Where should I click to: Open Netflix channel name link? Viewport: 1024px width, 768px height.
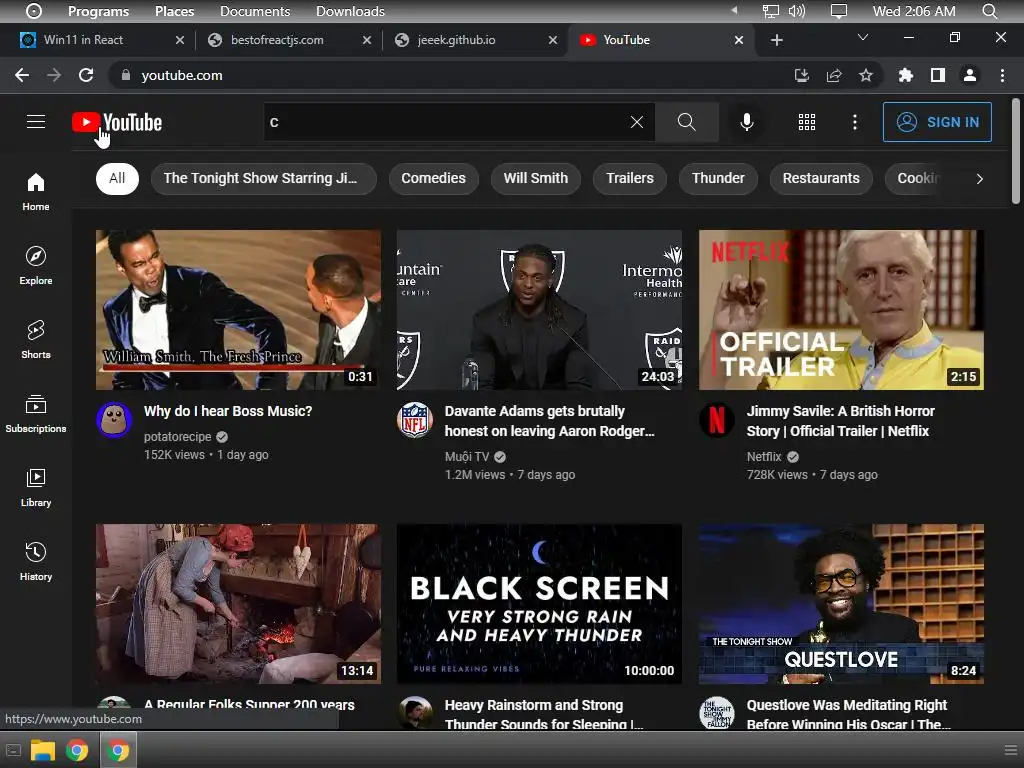click(x=763, y=456)
